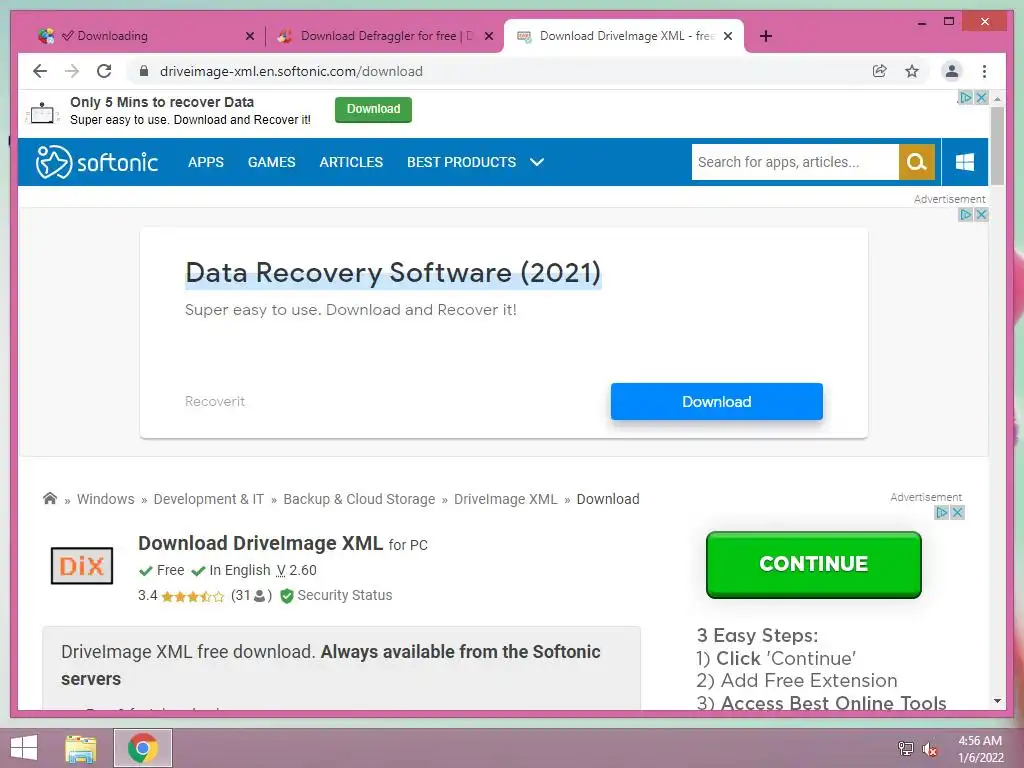Click the Recoverit advertiser label
Screen dimensions: 1024x768
215,402
